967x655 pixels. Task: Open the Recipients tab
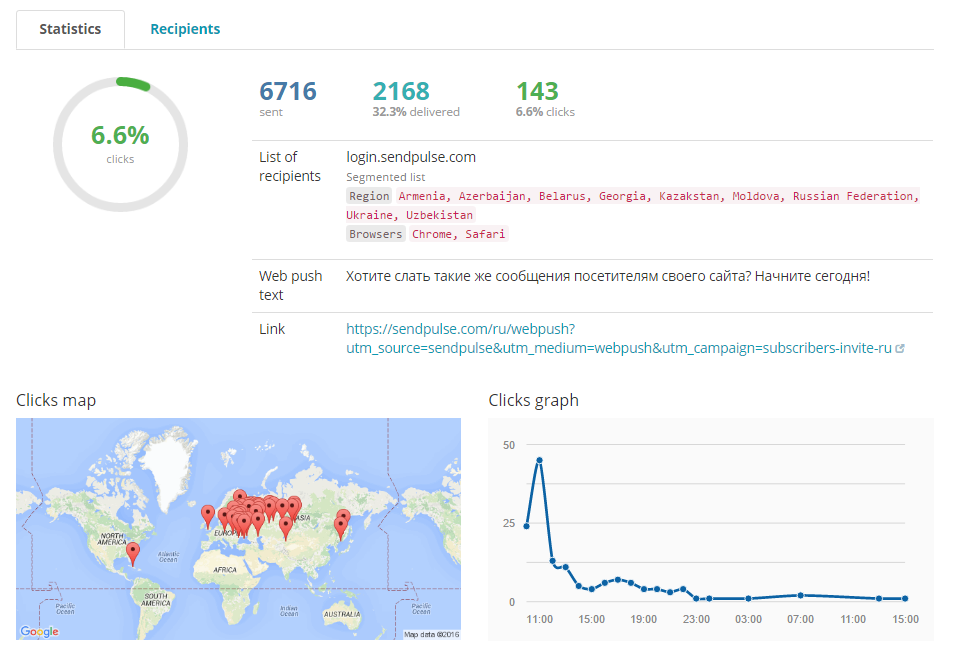pyautogui.click(x=185, y=29)
